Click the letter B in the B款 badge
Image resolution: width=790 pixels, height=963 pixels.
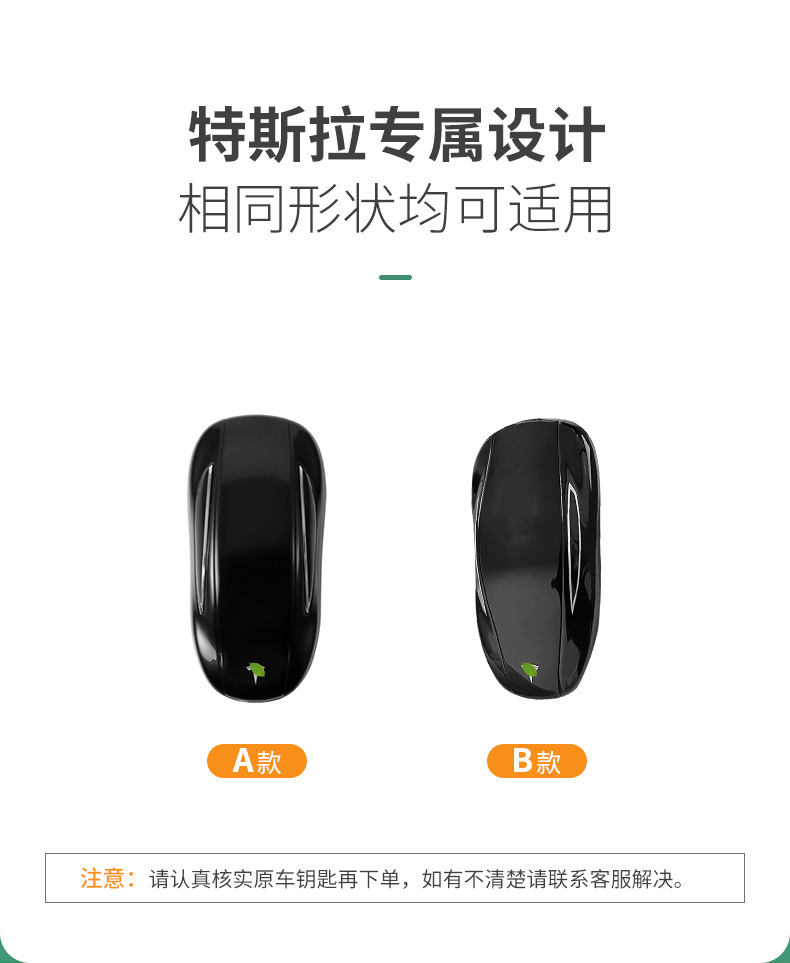pos(523,760)
